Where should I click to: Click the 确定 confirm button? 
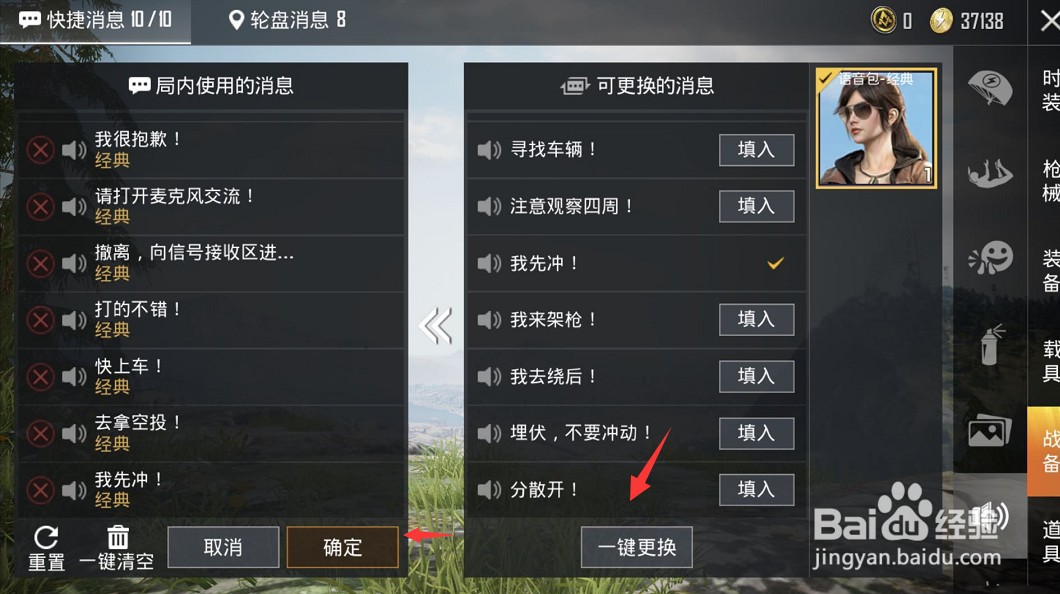(343, 547)
